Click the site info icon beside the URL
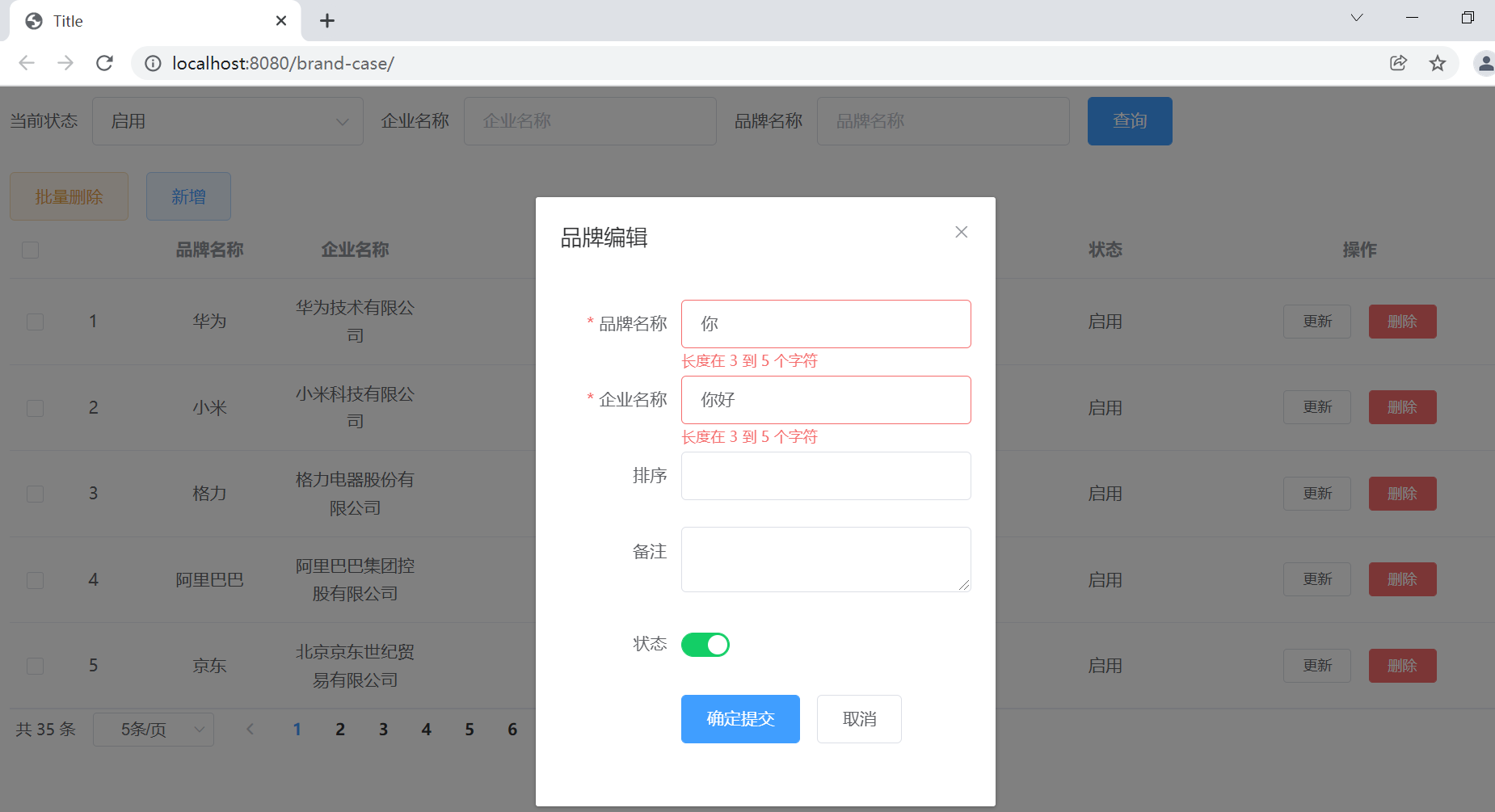 [x=153, y=63]
